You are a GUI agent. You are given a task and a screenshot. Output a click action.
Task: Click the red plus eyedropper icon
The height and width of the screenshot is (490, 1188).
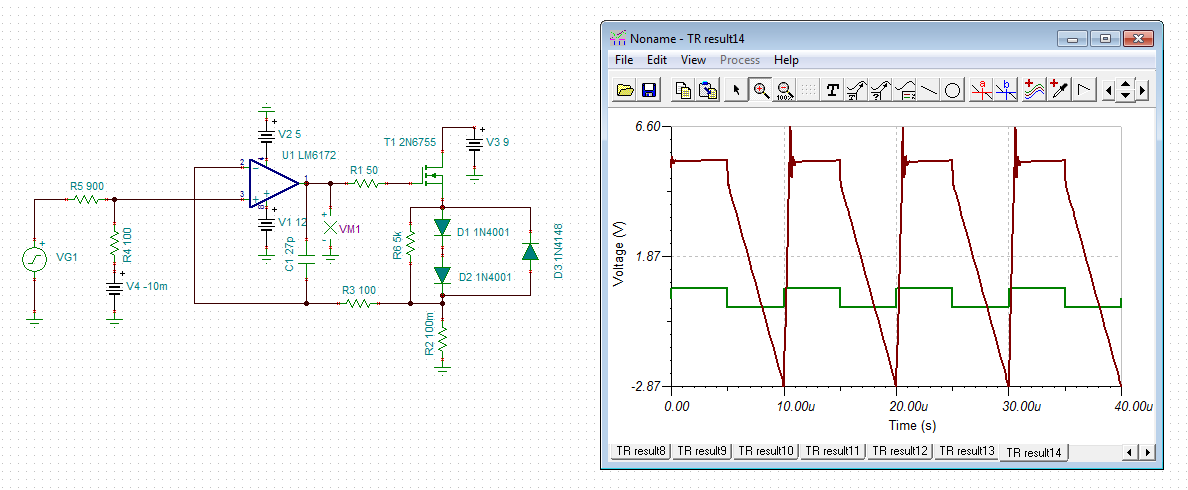pos(1058,90)
